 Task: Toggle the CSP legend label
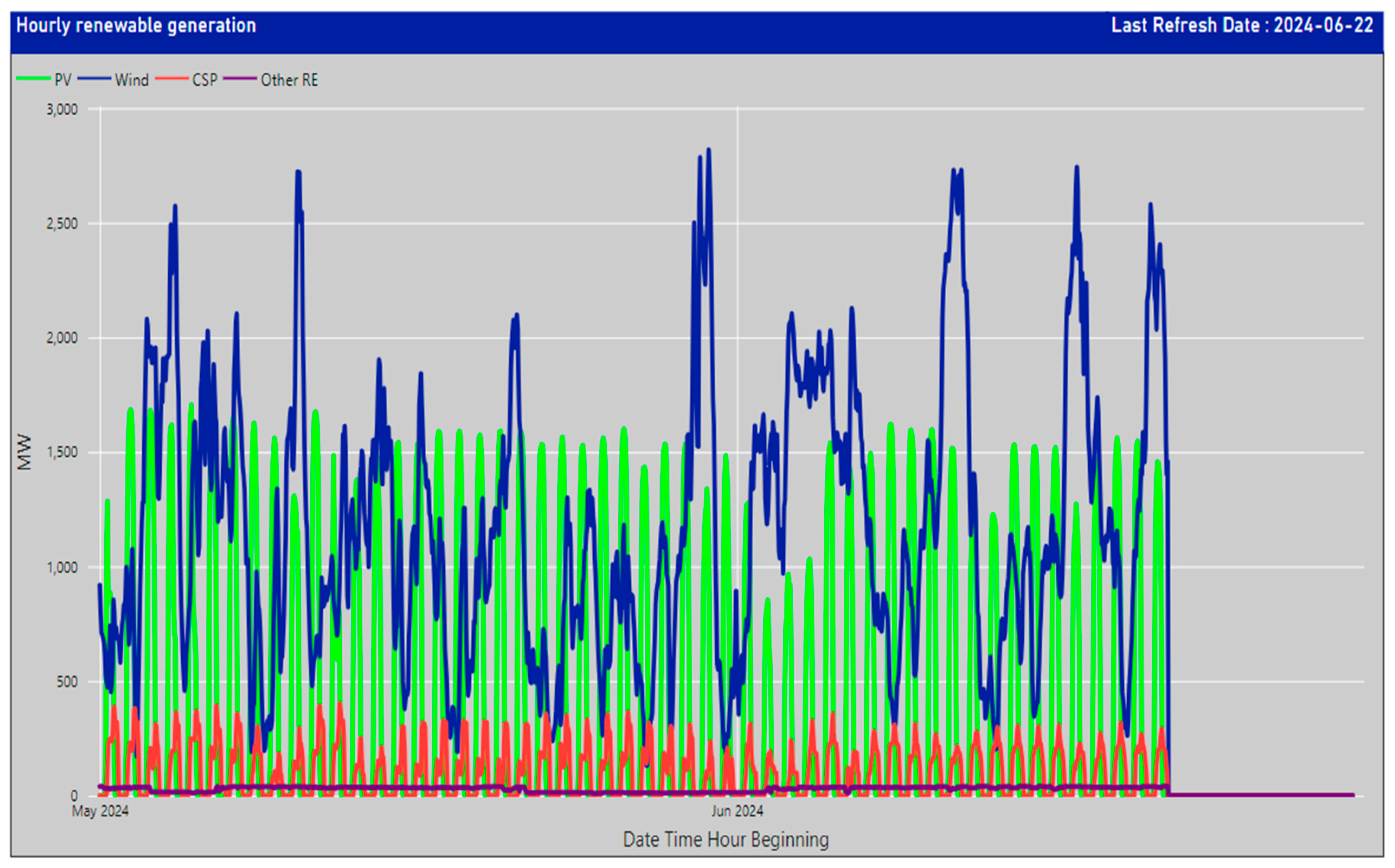(205, 80)
